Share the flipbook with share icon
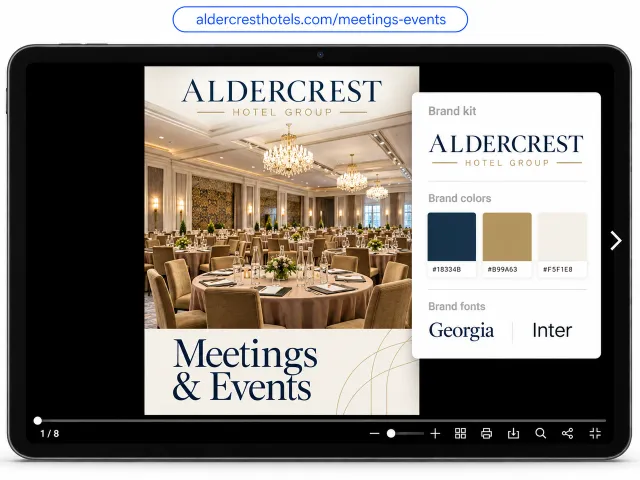The image size is (640, 480). [x=567, y=433]
